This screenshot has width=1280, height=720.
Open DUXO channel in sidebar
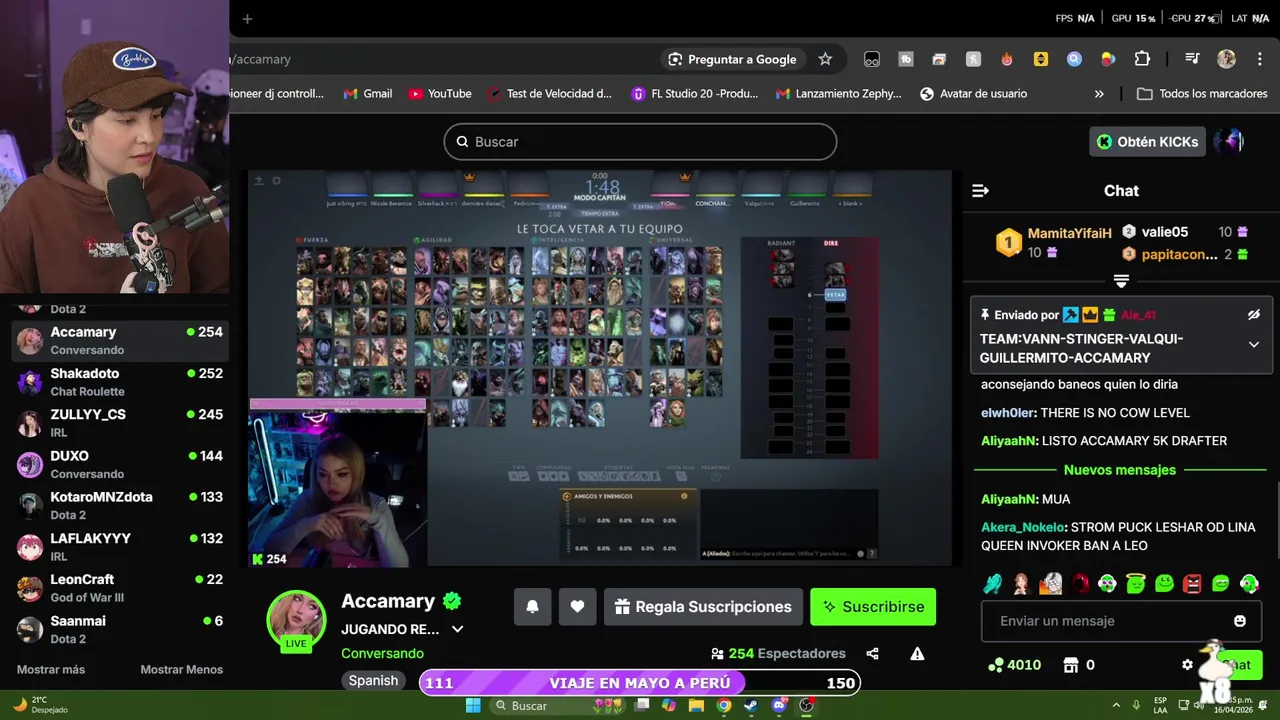click(x=120, y=464)
